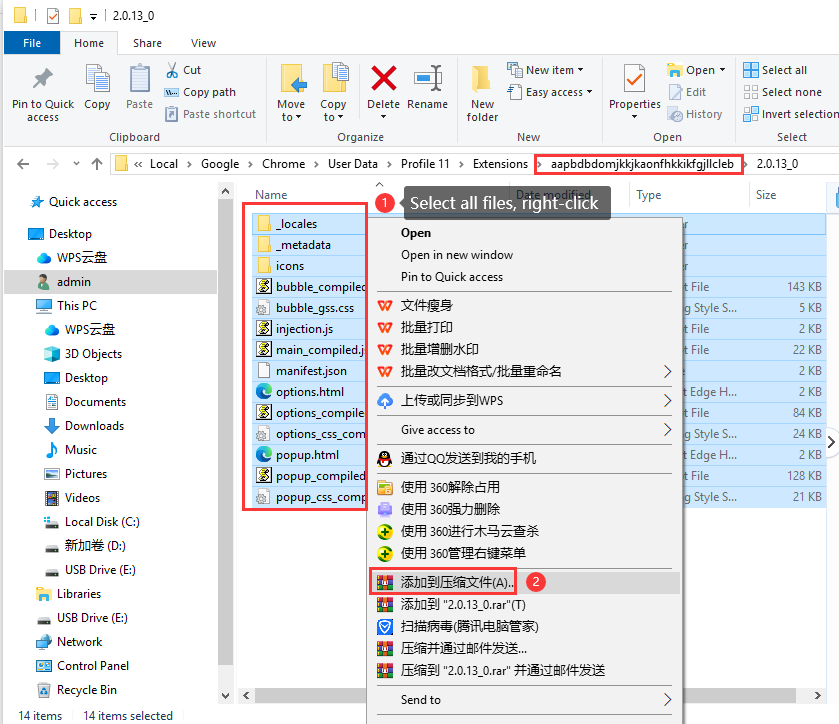Click 添加到压缩文件(A)... menu entry
The width and height of the screenshot is (839, 724).
coord(457,582)
